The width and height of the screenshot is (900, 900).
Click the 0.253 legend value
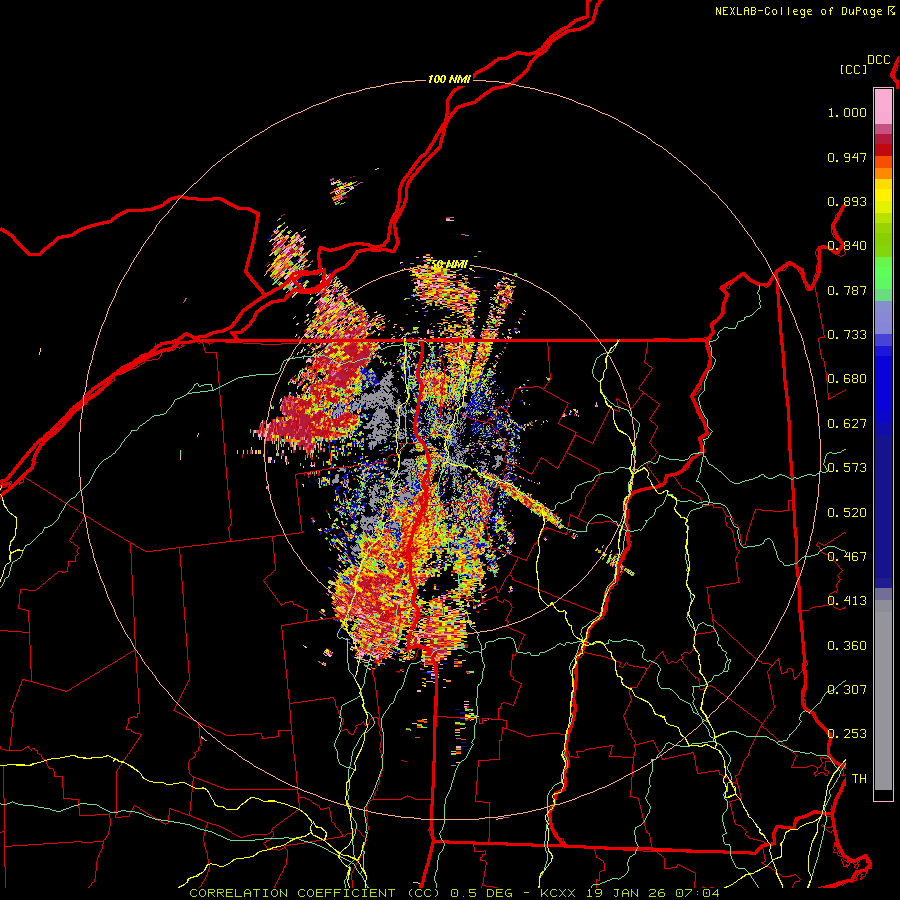click(x=847, y=734)
